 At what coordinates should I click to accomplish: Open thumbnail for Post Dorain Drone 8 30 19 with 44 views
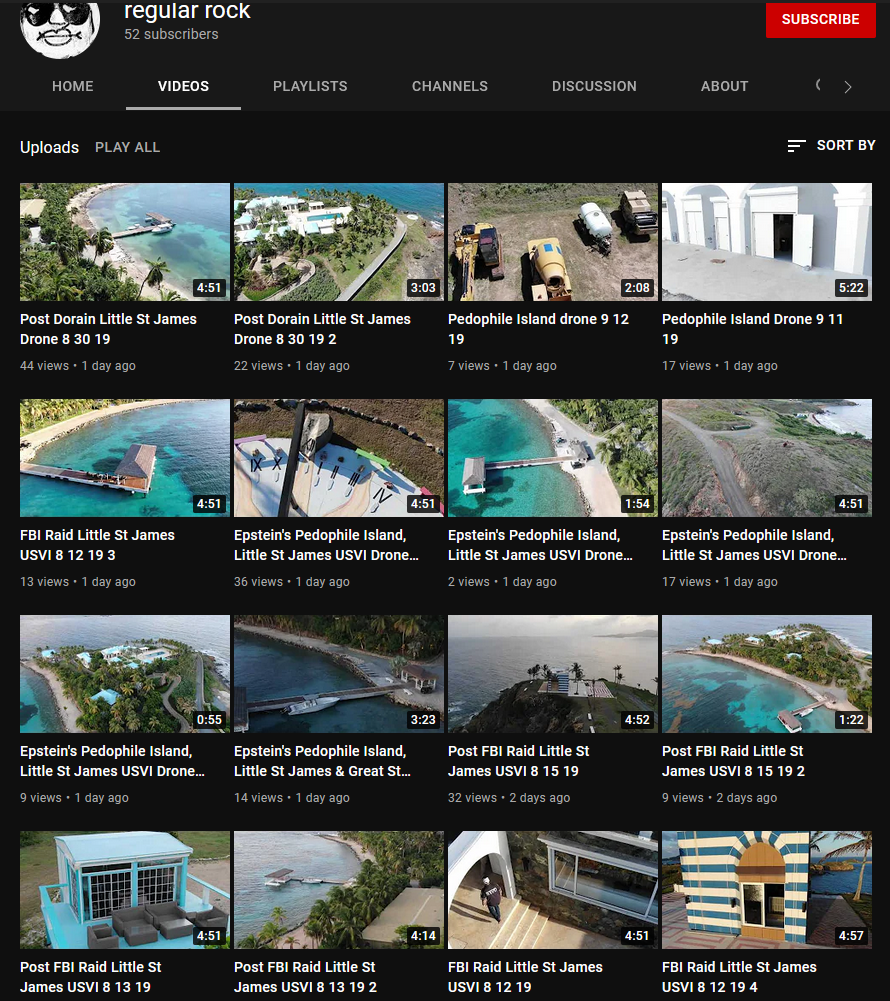coord(124,242)
